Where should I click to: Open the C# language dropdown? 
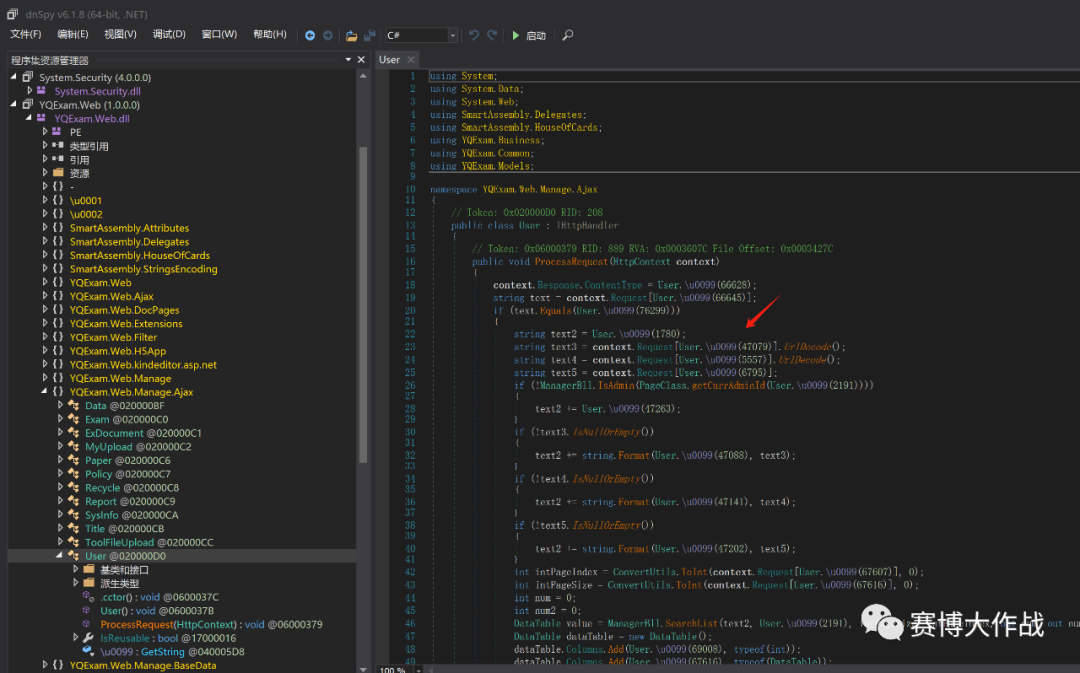(453, 35)
